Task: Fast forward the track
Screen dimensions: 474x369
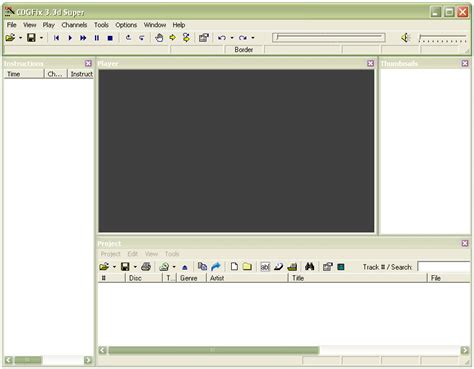Action: click(83, 38)
